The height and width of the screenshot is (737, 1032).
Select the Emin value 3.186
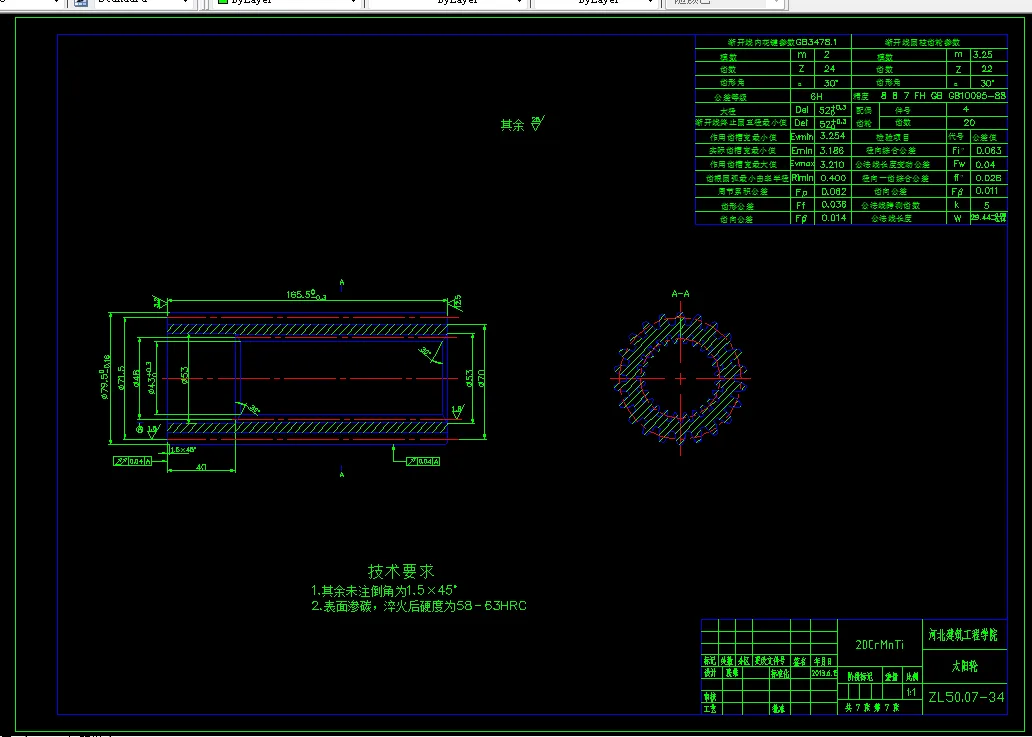pos(833,151)
